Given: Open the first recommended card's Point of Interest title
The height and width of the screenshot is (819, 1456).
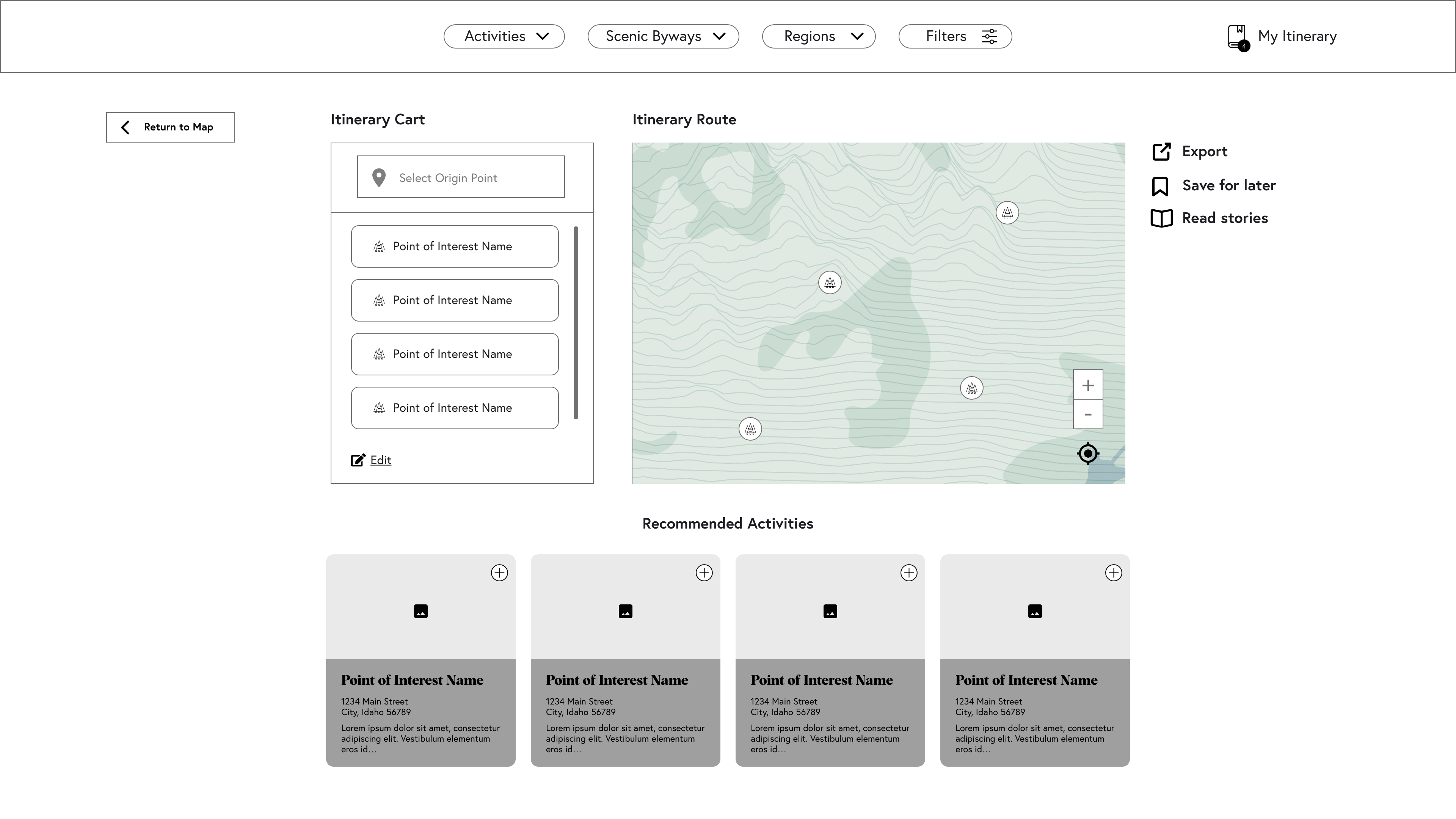Looking at the screenshot, I should 412,680.
